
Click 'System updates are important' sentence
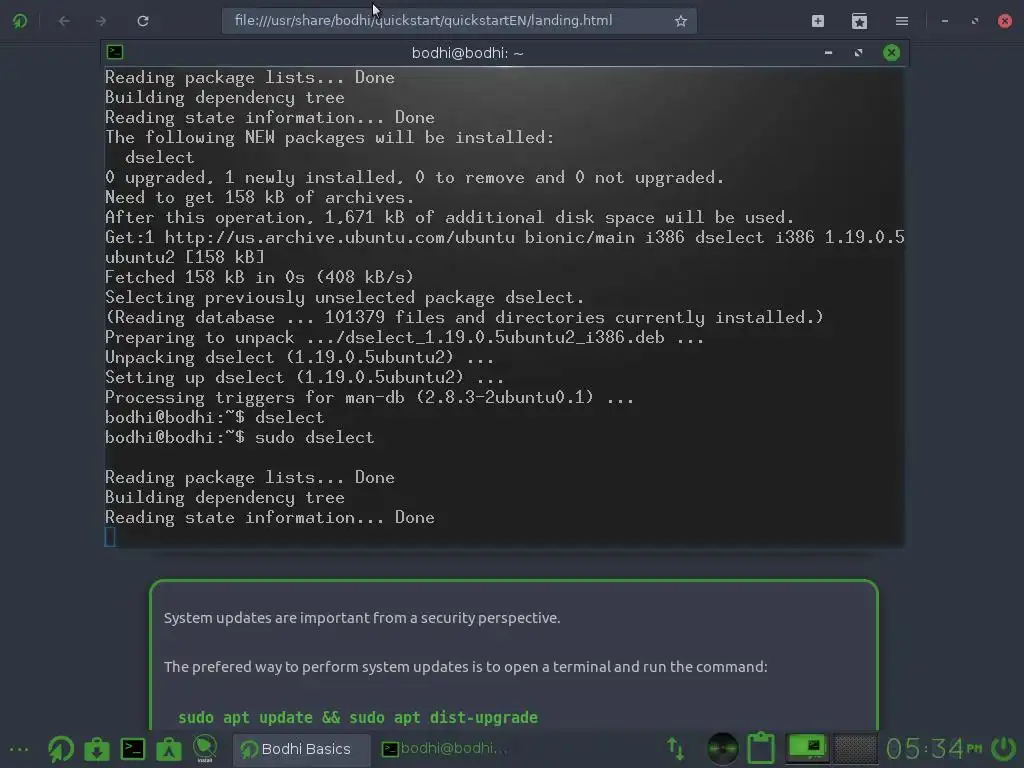click(362, 617)
